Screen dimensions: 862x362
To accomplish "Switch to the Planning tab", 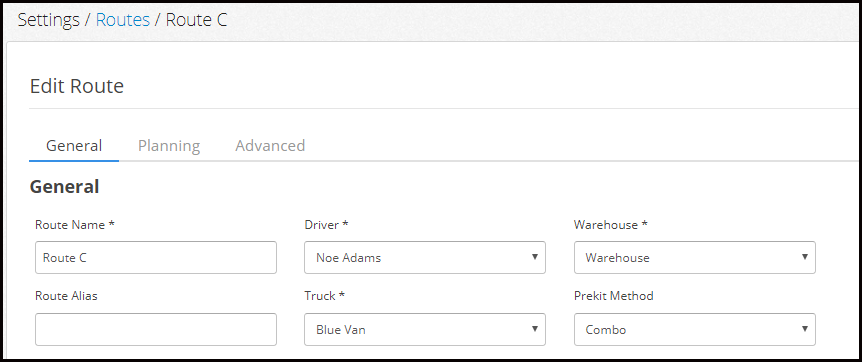I will point(169,146).
